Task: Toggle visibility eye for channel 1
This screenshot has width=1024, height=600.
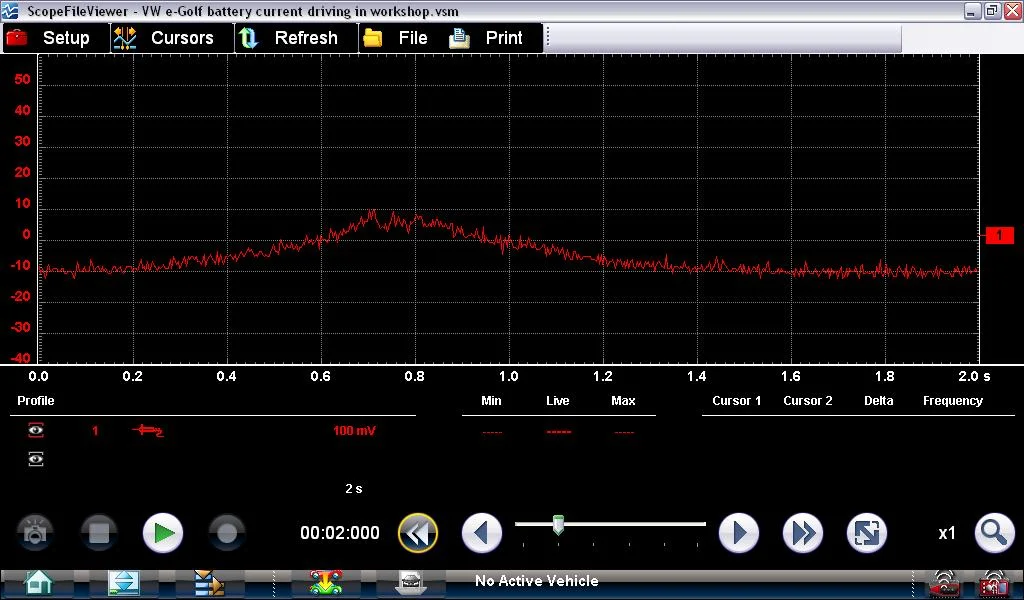Action: pos(36,430)
